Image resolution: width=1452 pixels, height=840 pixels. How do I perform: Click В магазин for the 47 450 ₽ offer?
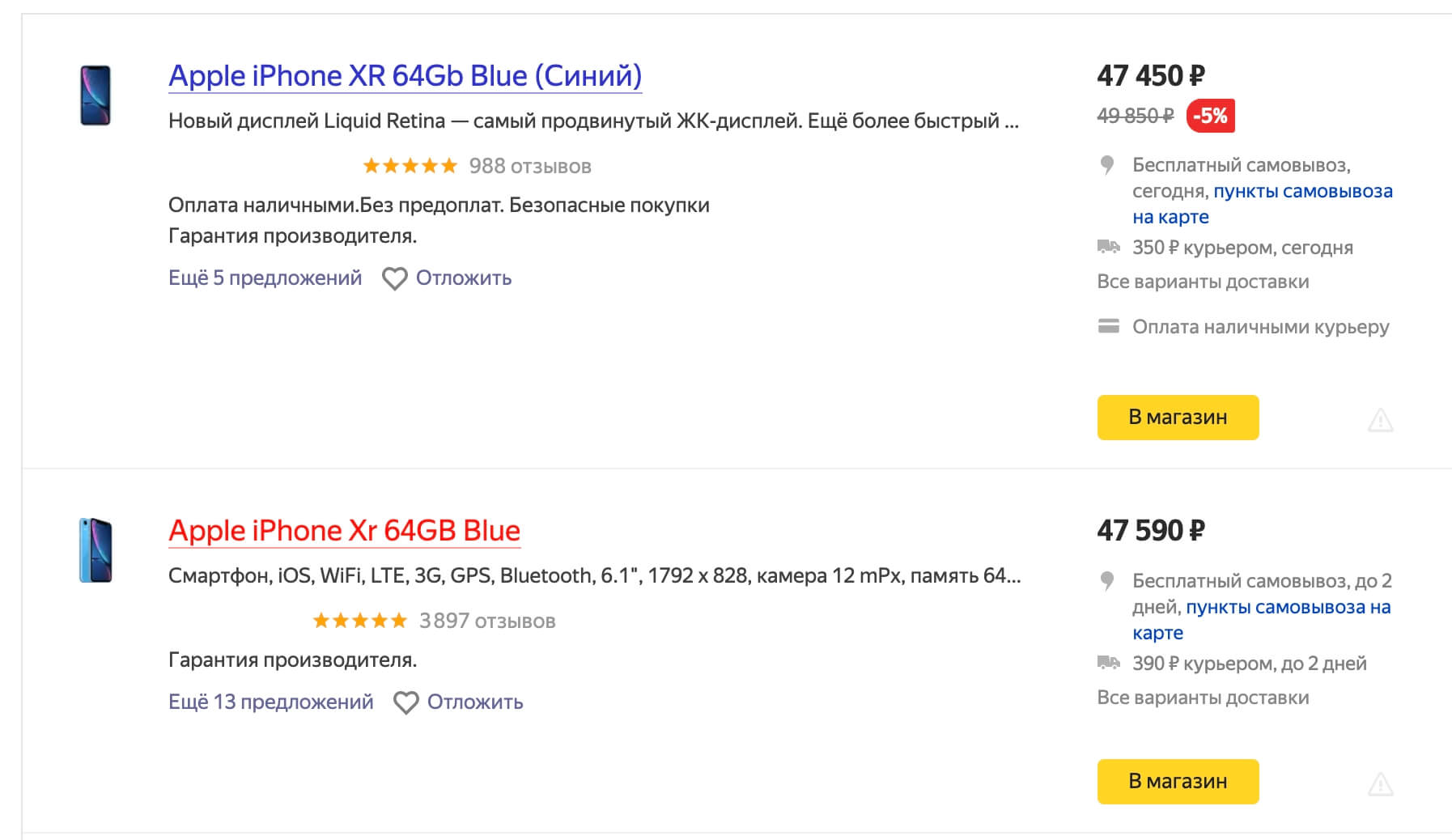(x=1178, y=418)
